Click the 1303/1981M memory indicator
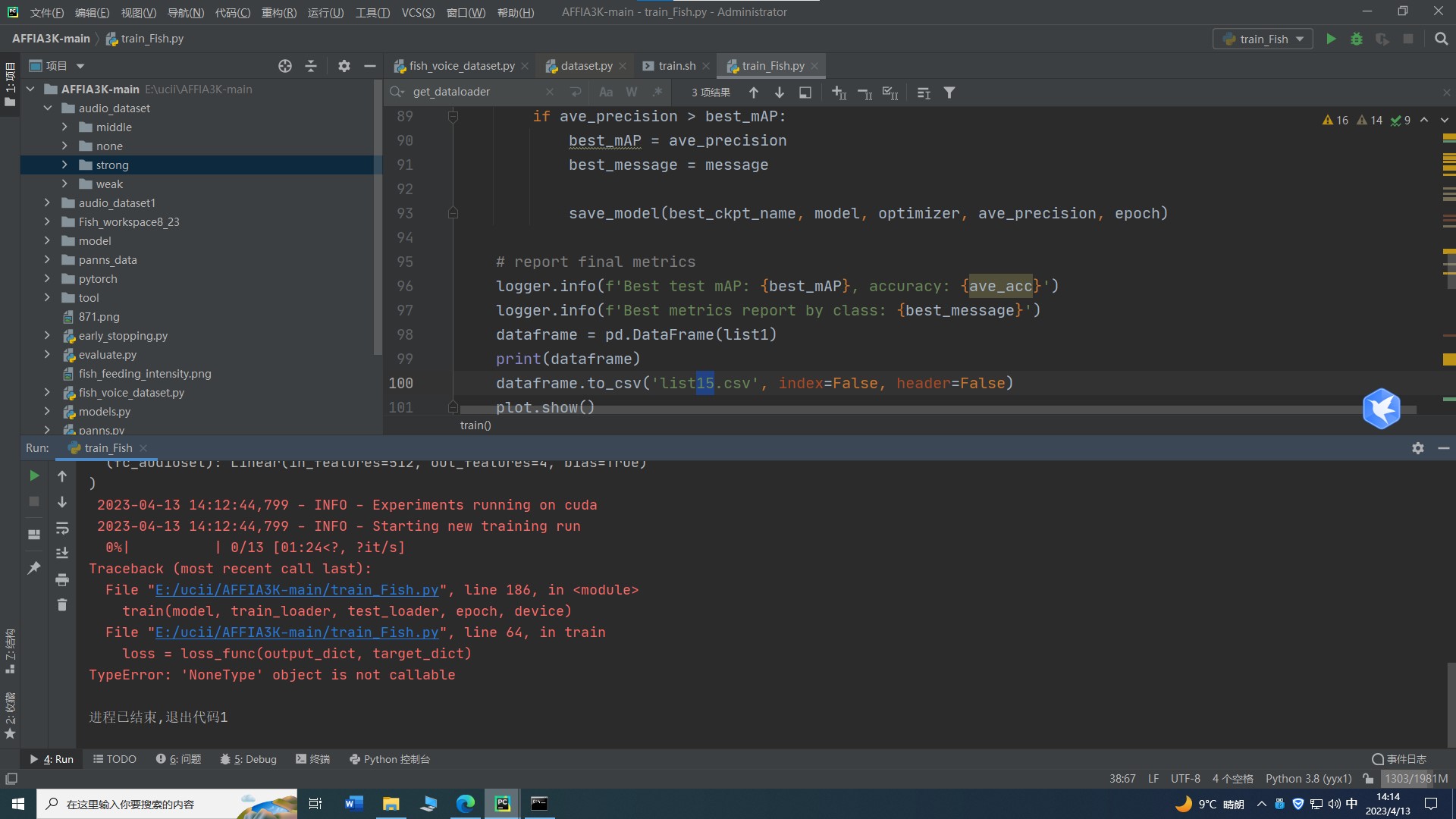This screenshot has height=819, width=1456. pos(1415,779)
